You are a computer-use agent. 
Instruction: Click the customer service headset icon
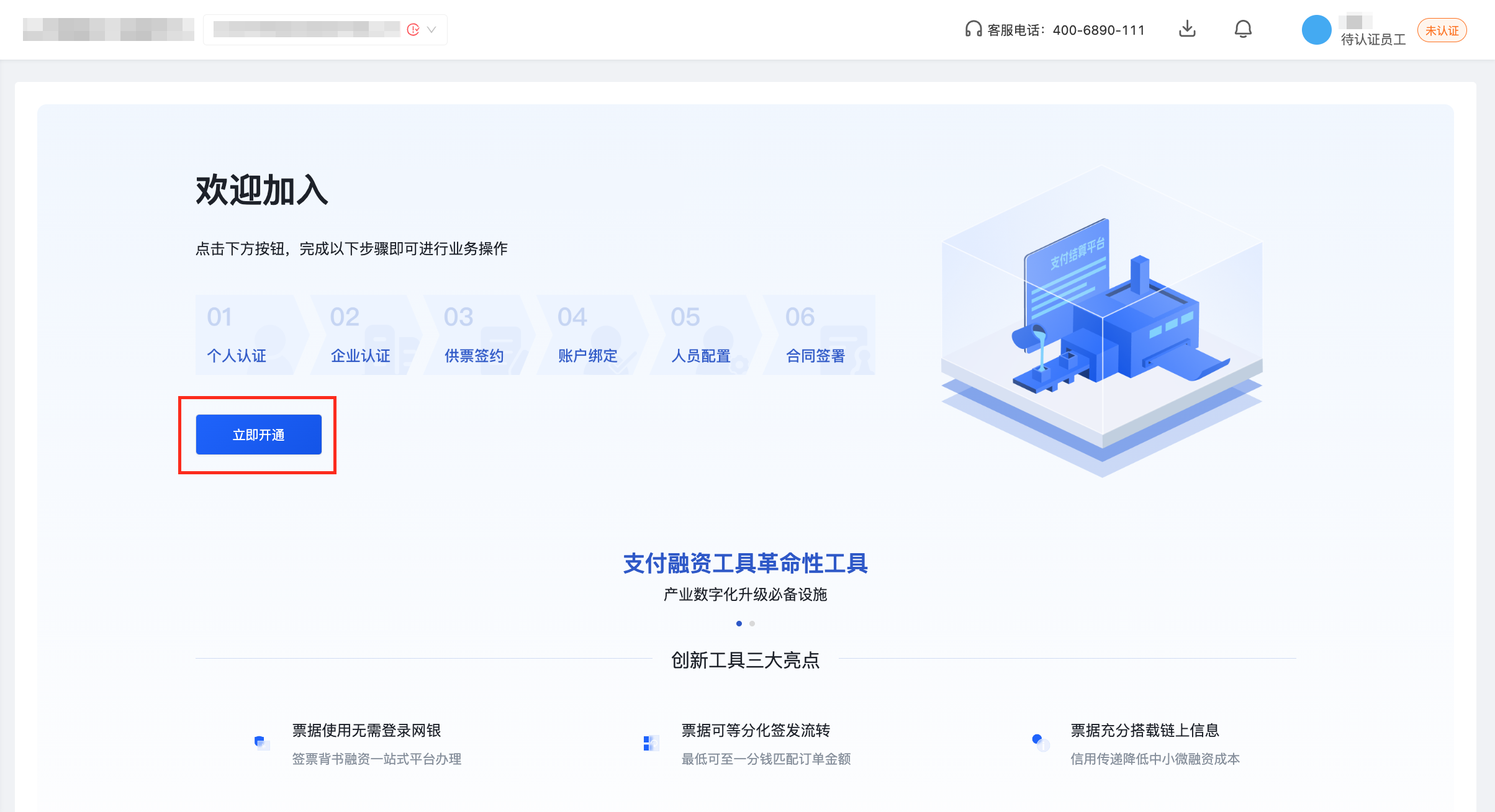pos(973,29)
